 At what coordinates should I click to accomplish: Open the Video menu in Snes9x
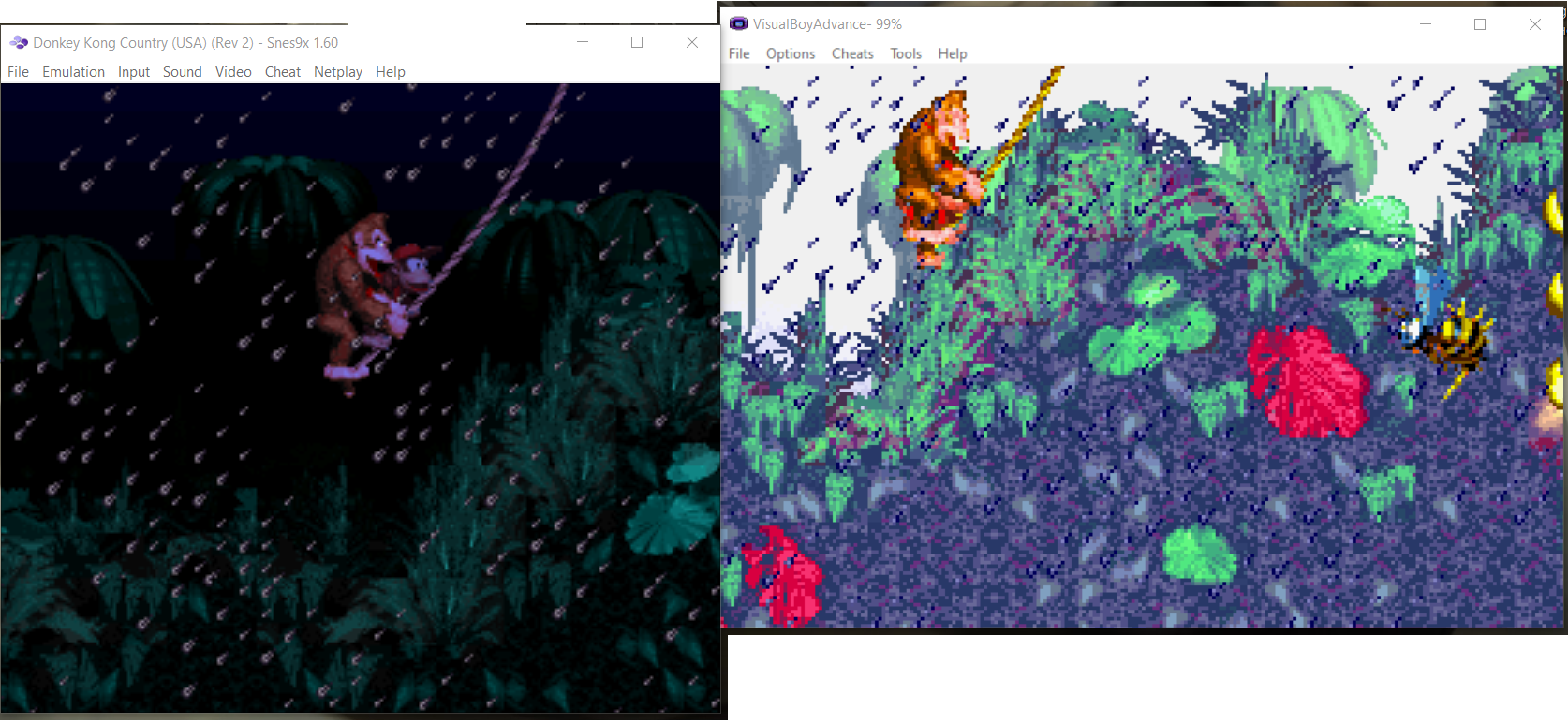click(x=233, y=72)
